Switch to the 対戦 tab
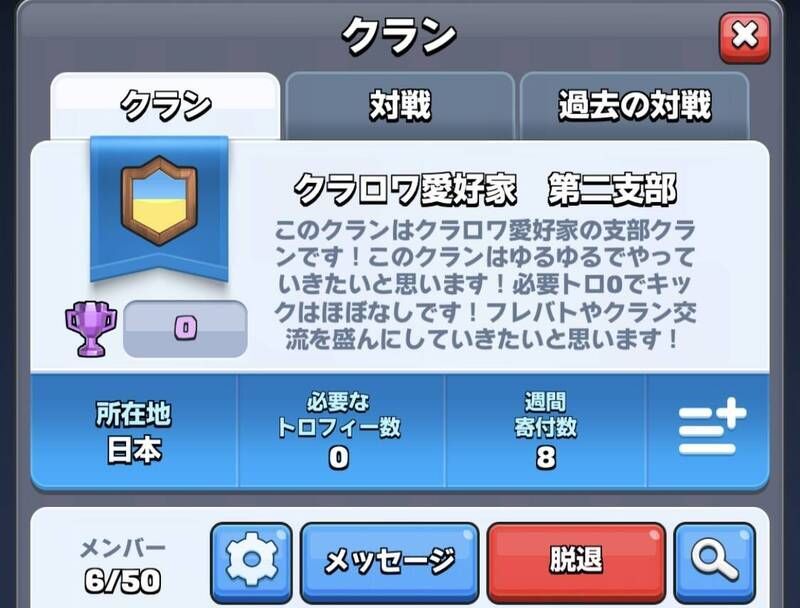This screenshot has height=608, width=800. pyautogui.click(x=399, y=106)
